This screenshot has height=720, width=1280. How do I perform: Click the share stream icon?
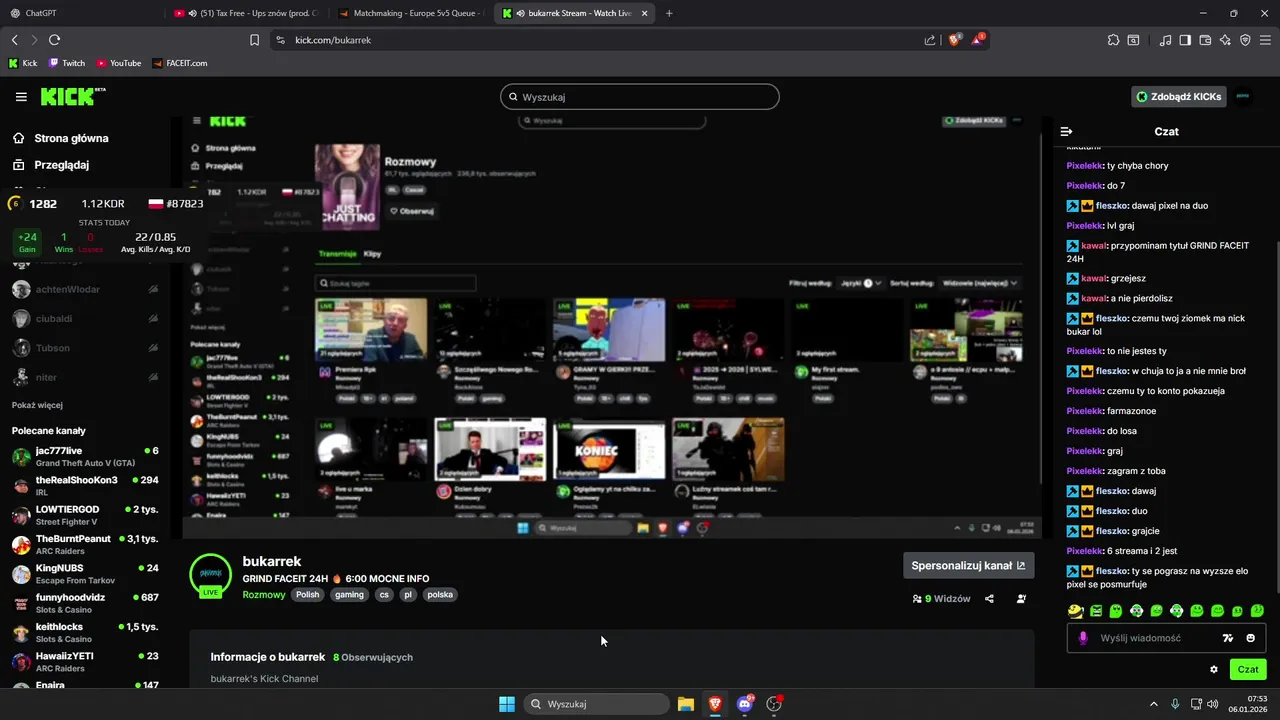point(989,599)
